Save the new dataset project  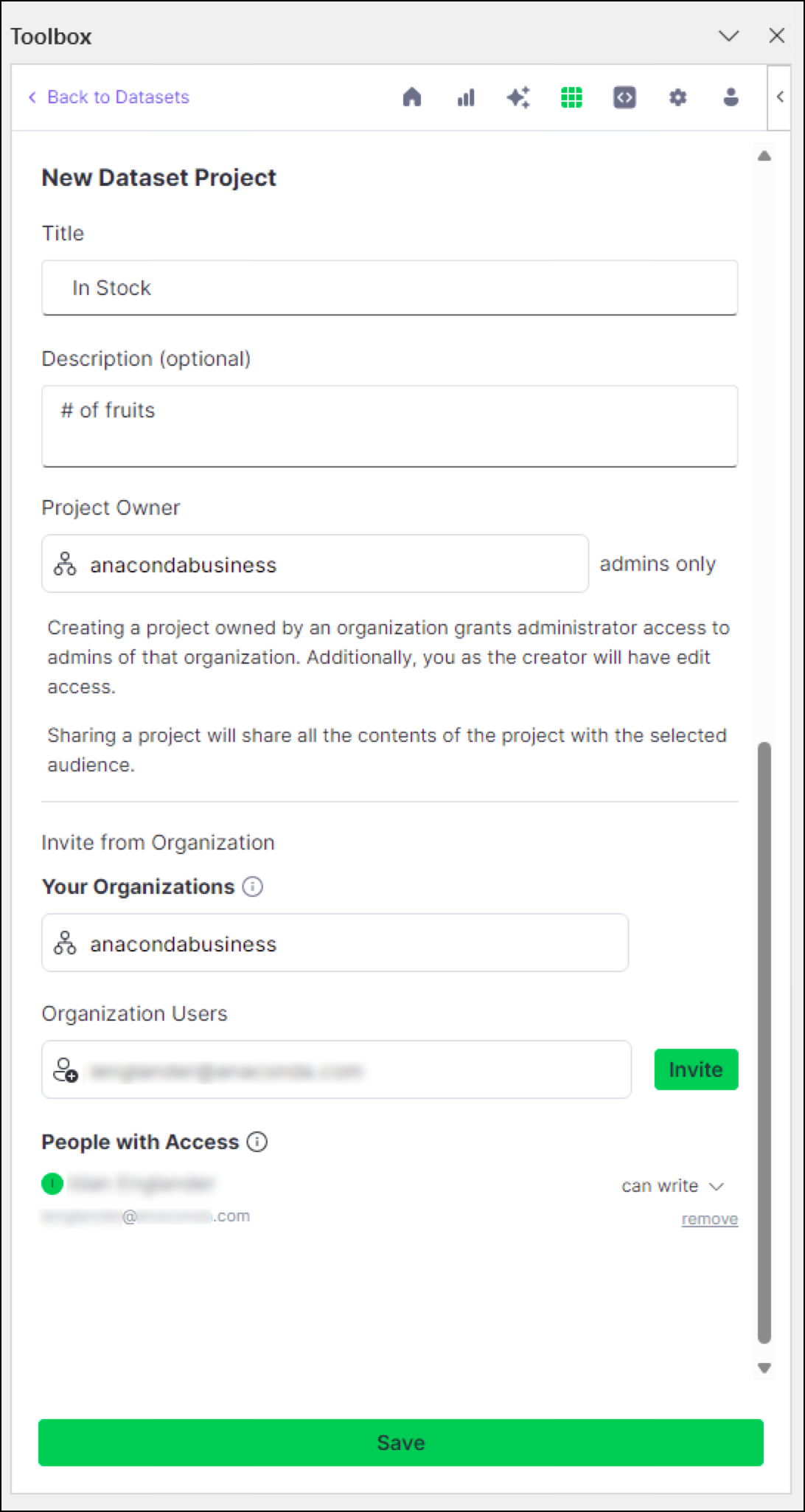(400, 1443)
